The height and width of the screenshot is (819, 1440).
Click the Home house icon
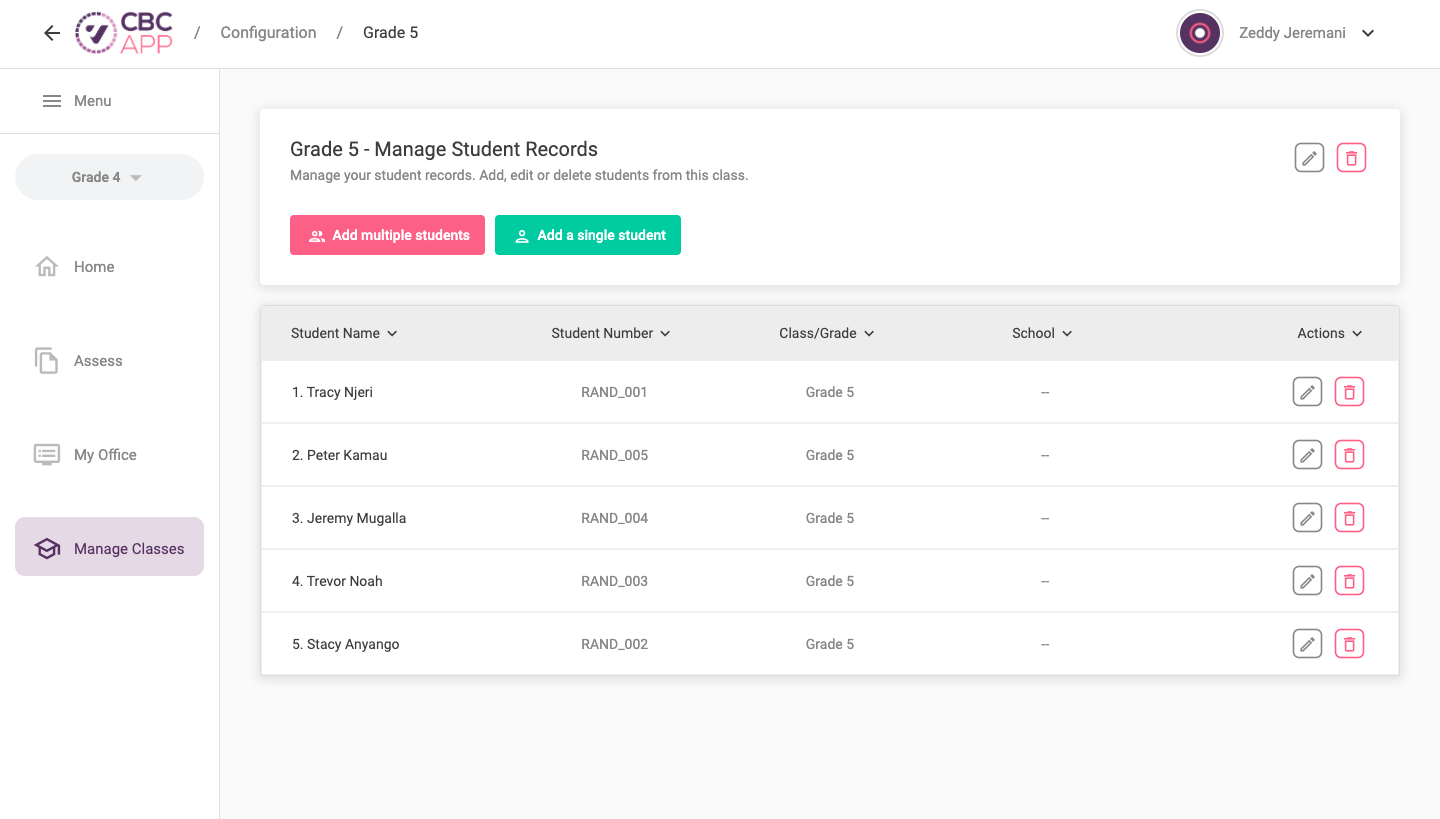(47, 267)
